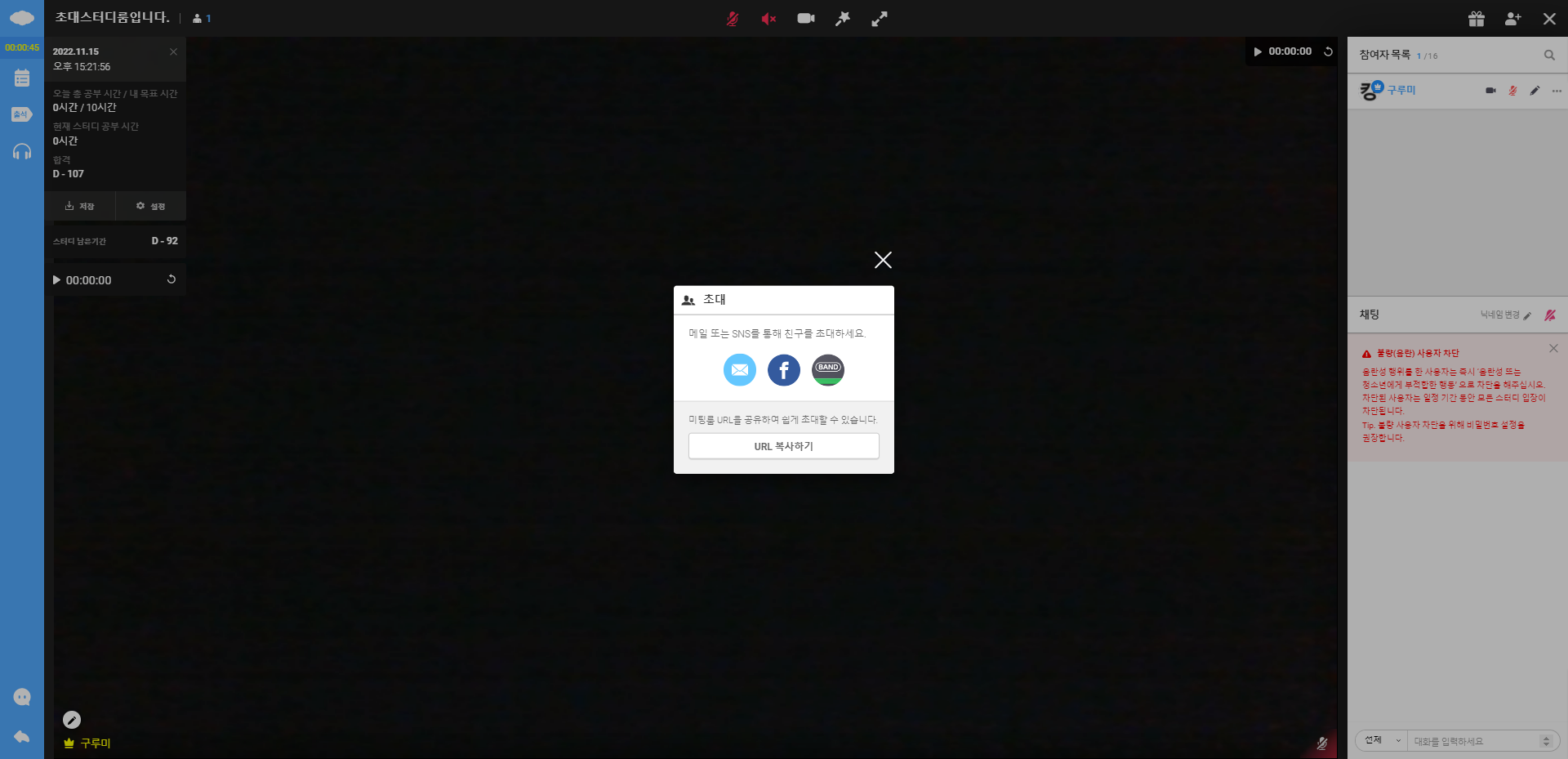Share invite via email icon
The height and width of the screenshot is (759, 1568).
(739, 370)
